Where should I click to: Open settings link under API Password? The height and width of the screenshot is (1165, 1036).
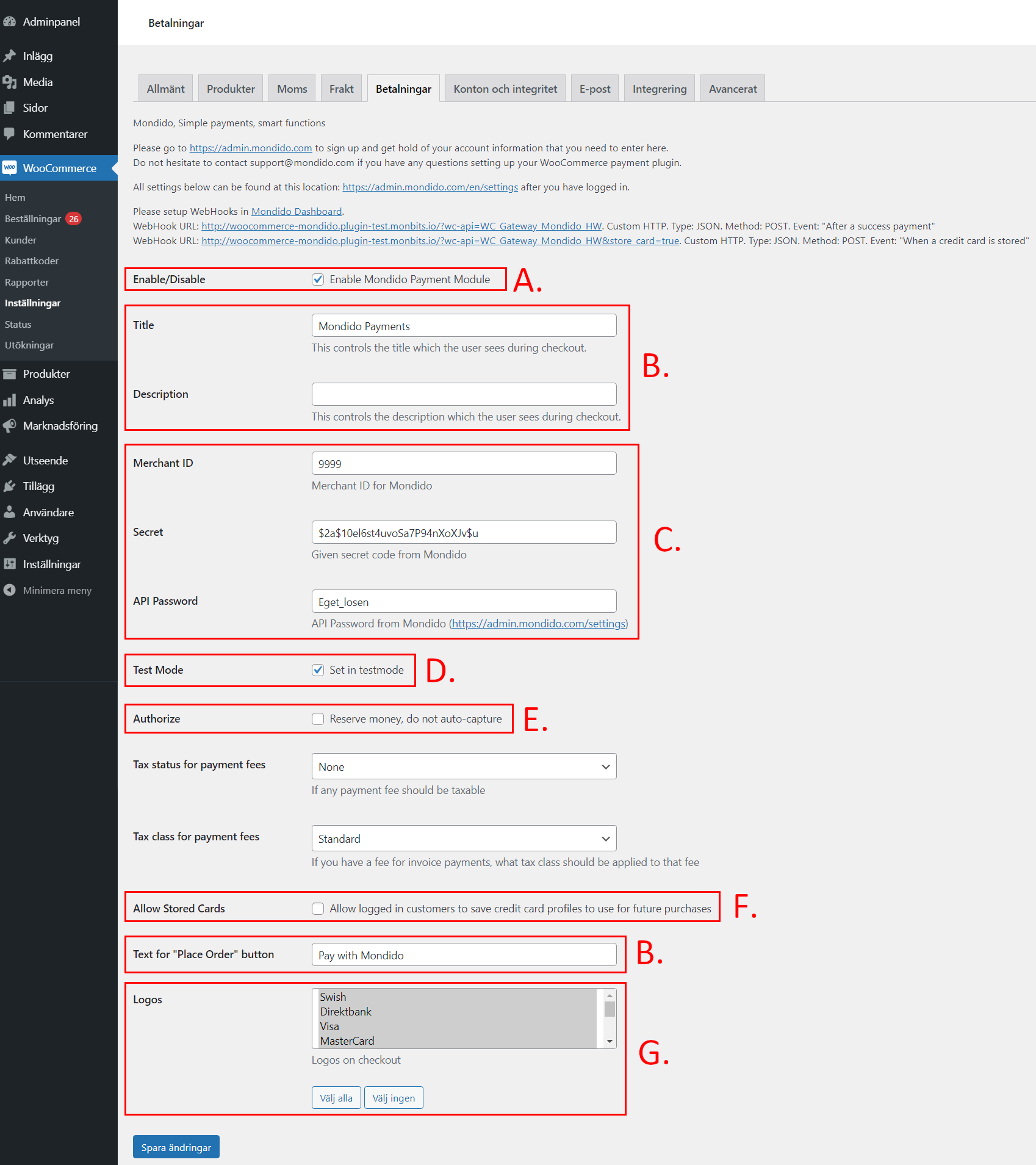click(539, 624)
